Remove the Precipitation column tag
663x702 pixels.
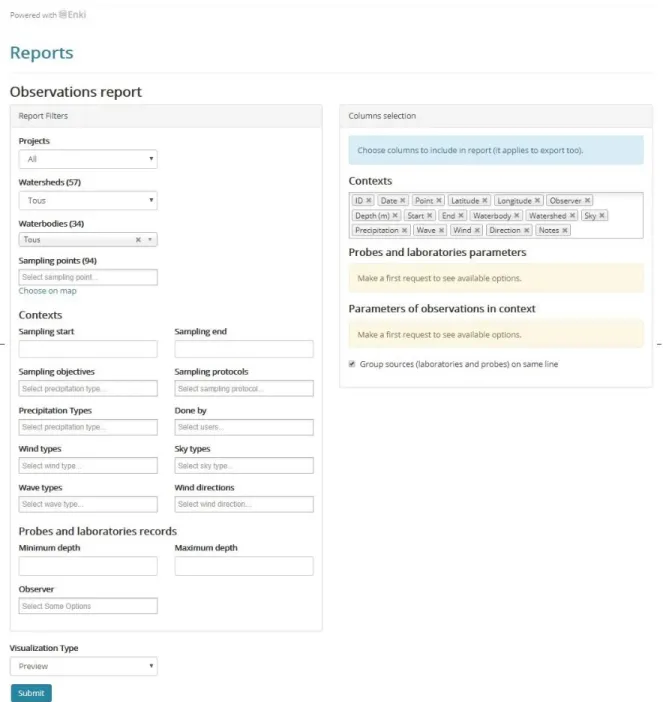point(404,230)
